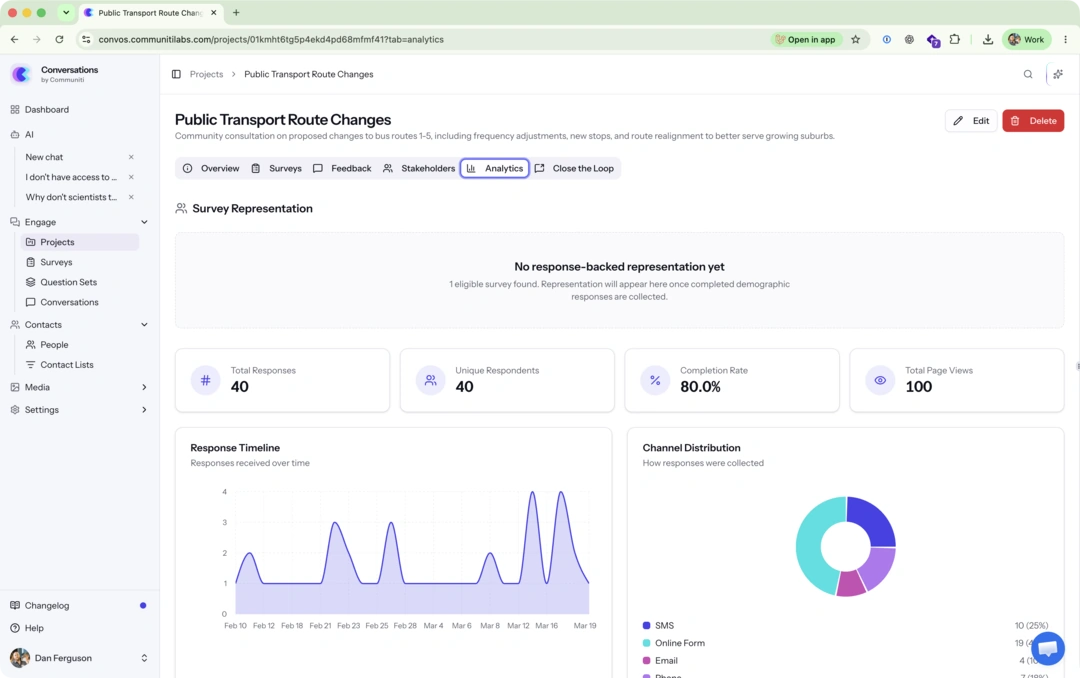The width and height of the screenshot is (1080, 678).
Task: Reload the page
Action: [x=59, y=39]
